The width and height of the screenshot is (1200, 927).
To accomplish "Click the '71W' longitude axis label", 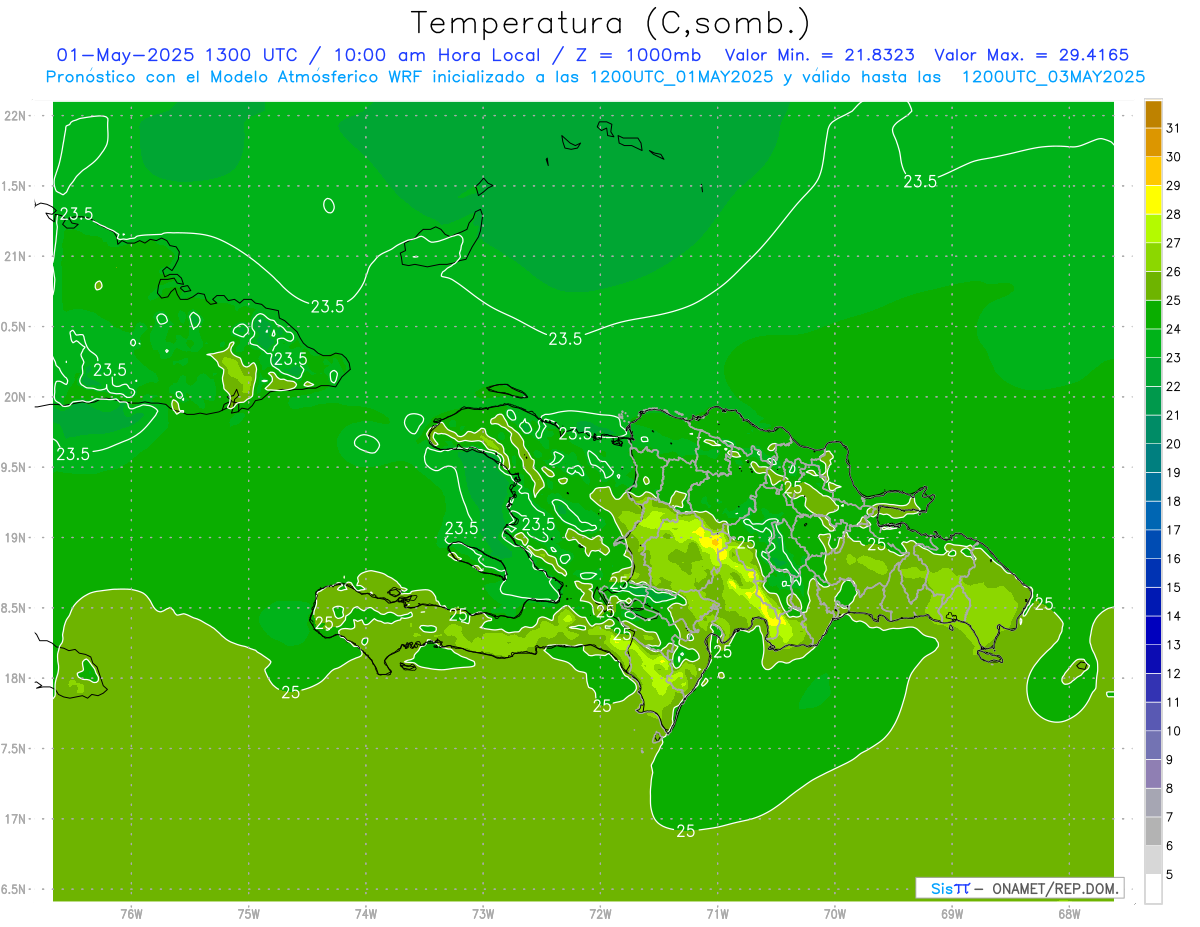I will [717, 914].
